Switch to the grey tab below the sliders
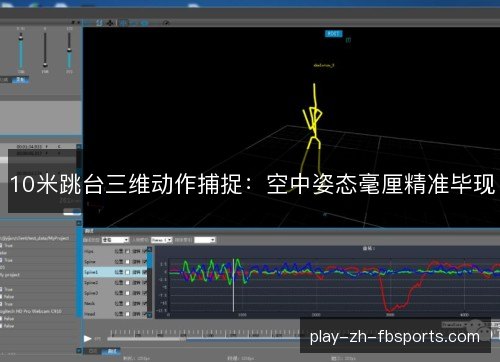This screenshot has width=500, height=362. pos(5,80)
